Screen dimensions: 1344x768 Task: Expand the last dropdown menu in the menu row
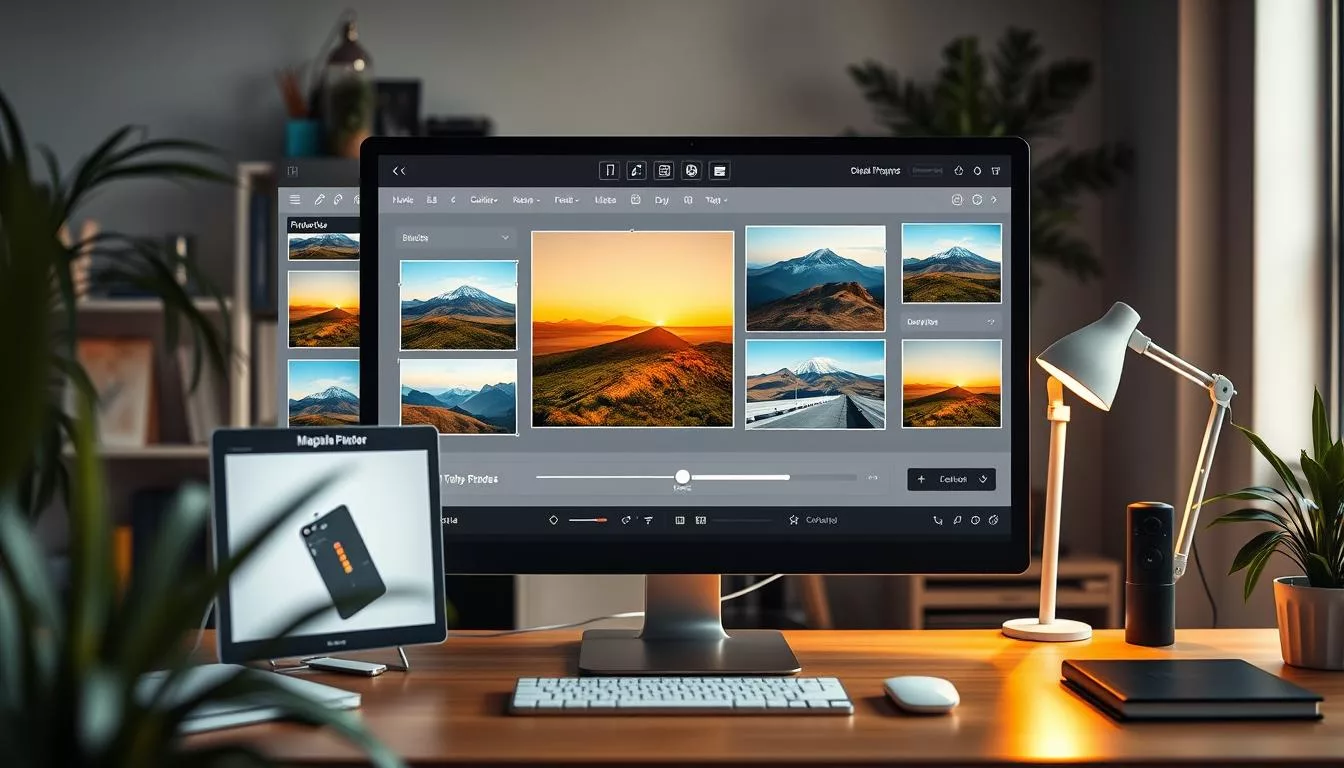coord(717,200)
